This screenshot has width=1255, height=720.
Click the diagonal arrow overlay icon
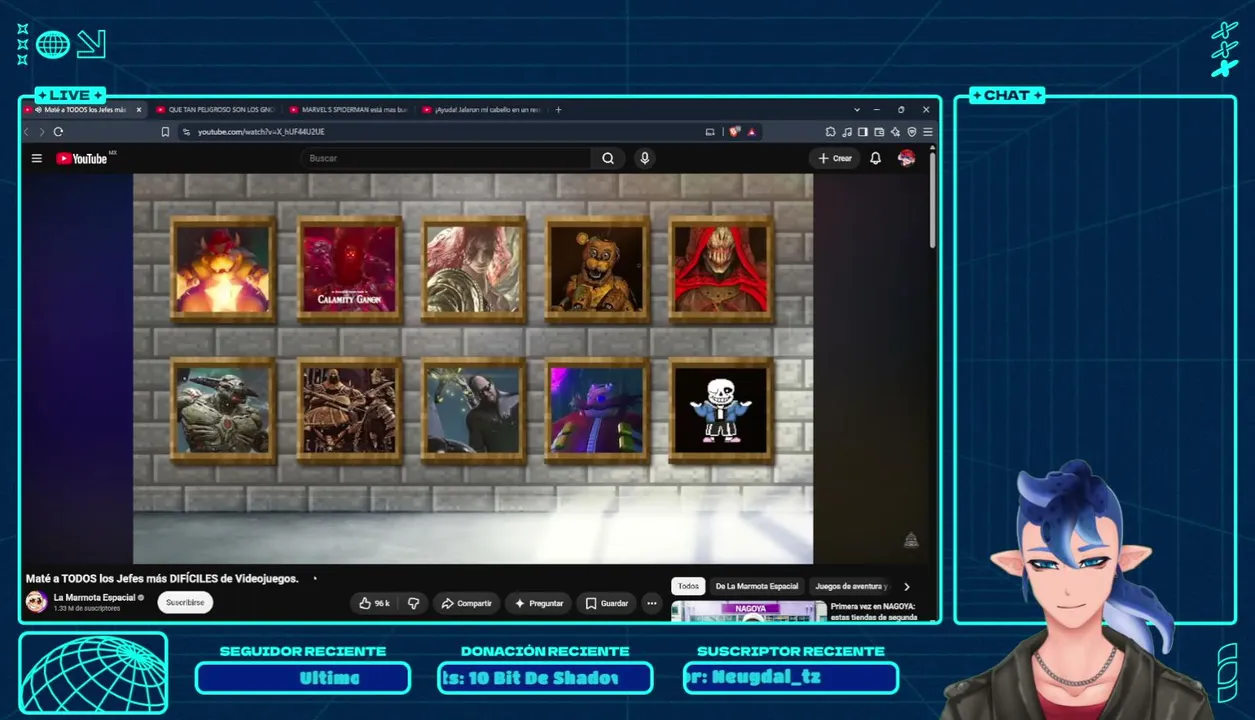point(91,44)
